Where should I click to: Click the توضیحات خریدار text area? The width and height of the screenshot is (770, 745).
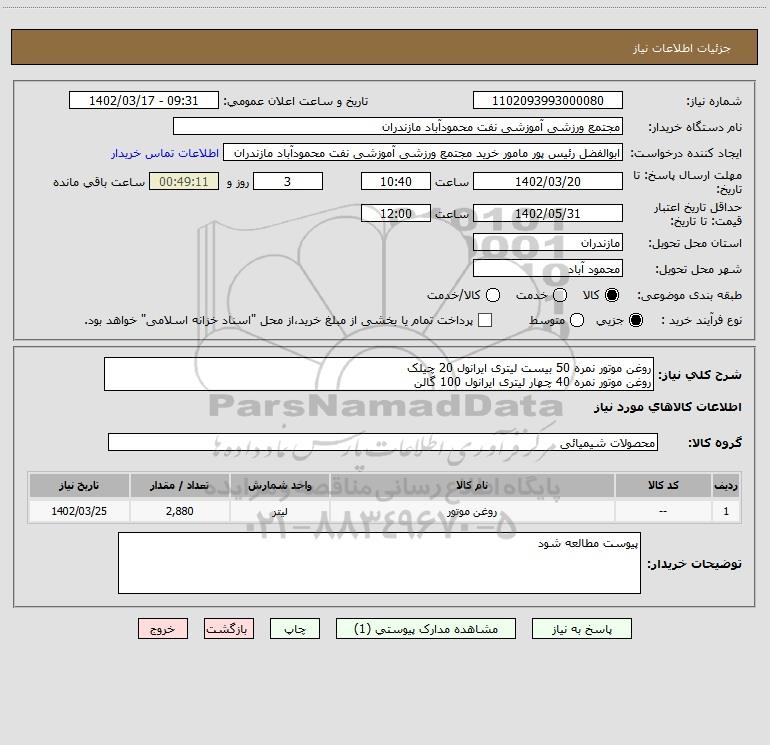[x=379, y=563]
